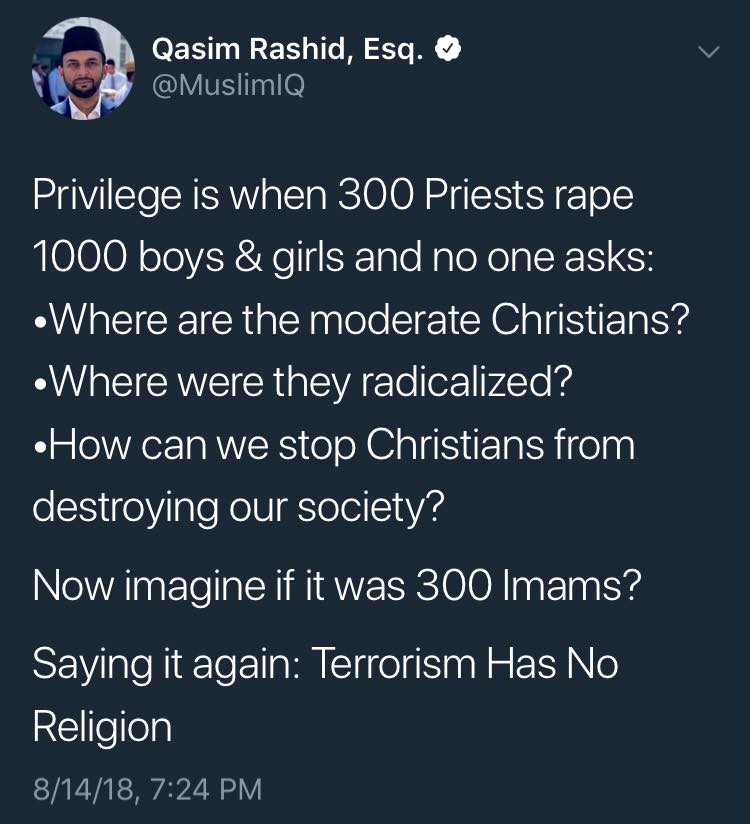Click the line starting "Saying it again:"
This screenshot has height=824, width=750.
(326, 664)
